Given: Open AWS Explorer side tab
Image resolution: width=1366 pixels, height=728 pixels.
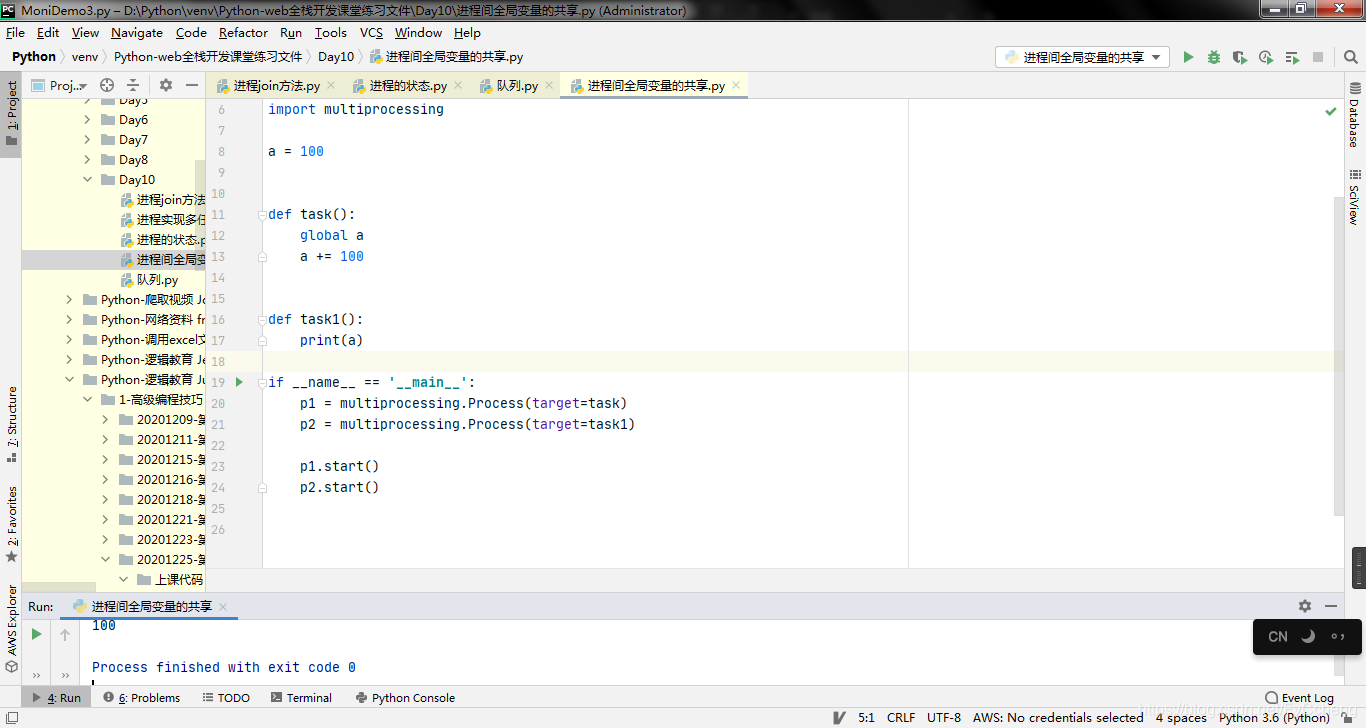Looking at the screenshot, I should [x=12, y=628].
